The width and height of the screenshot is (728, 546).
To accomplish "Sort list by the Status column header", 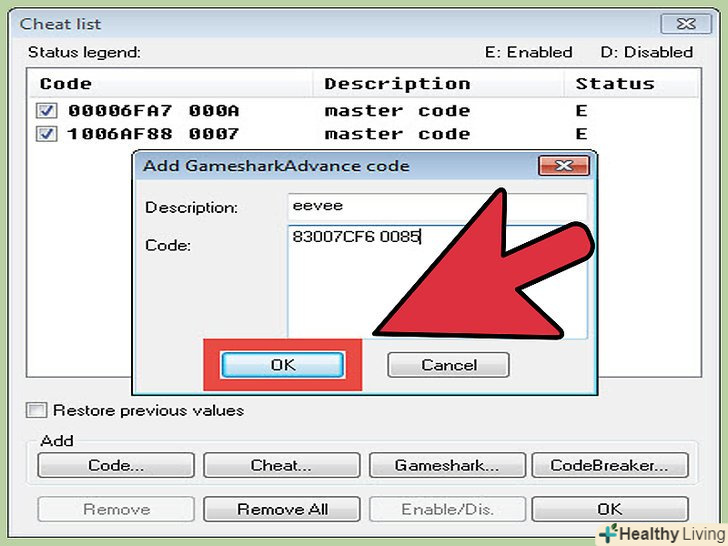I will (x=631, y=84).
